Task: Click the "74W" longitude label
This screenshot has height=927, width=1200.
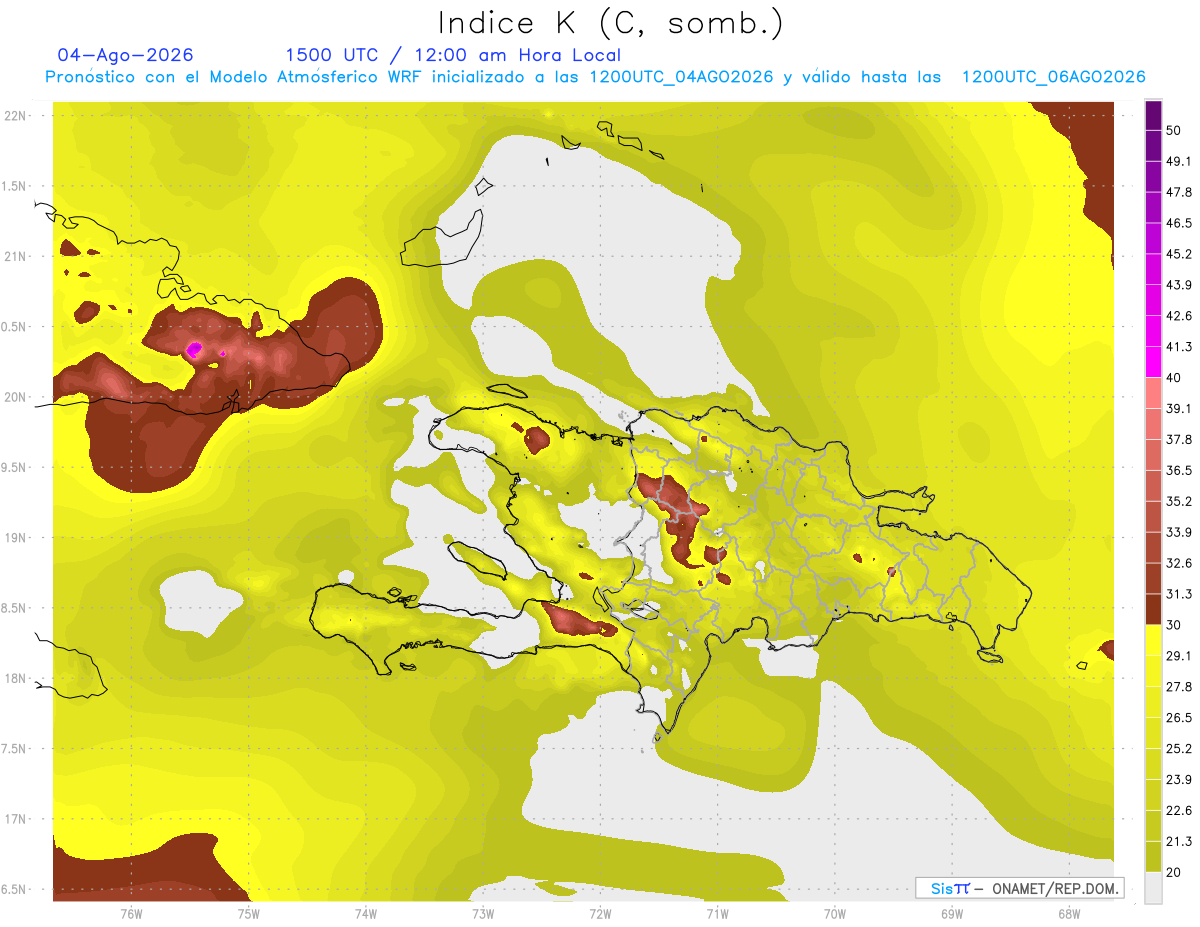Action: click(365, 914)
